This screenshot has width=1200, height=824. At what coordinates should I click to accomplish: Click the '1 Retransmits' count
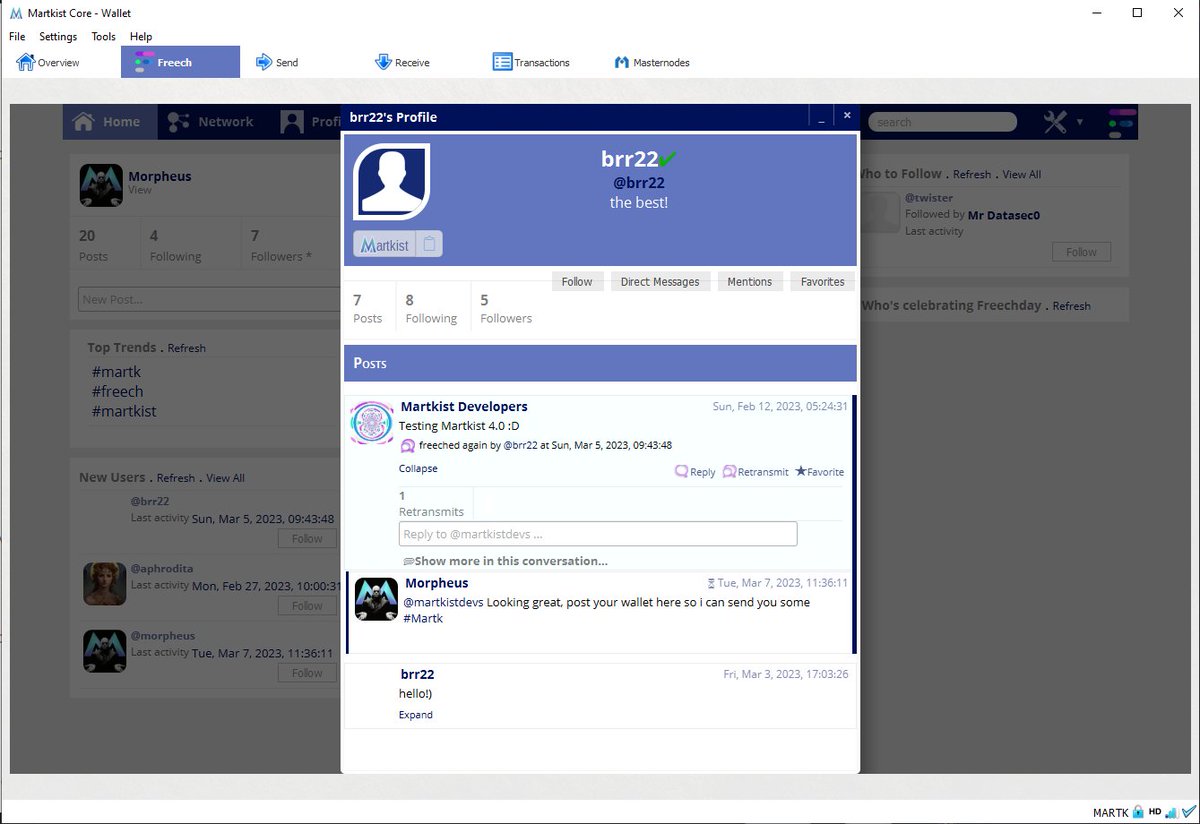pos(431,503)
